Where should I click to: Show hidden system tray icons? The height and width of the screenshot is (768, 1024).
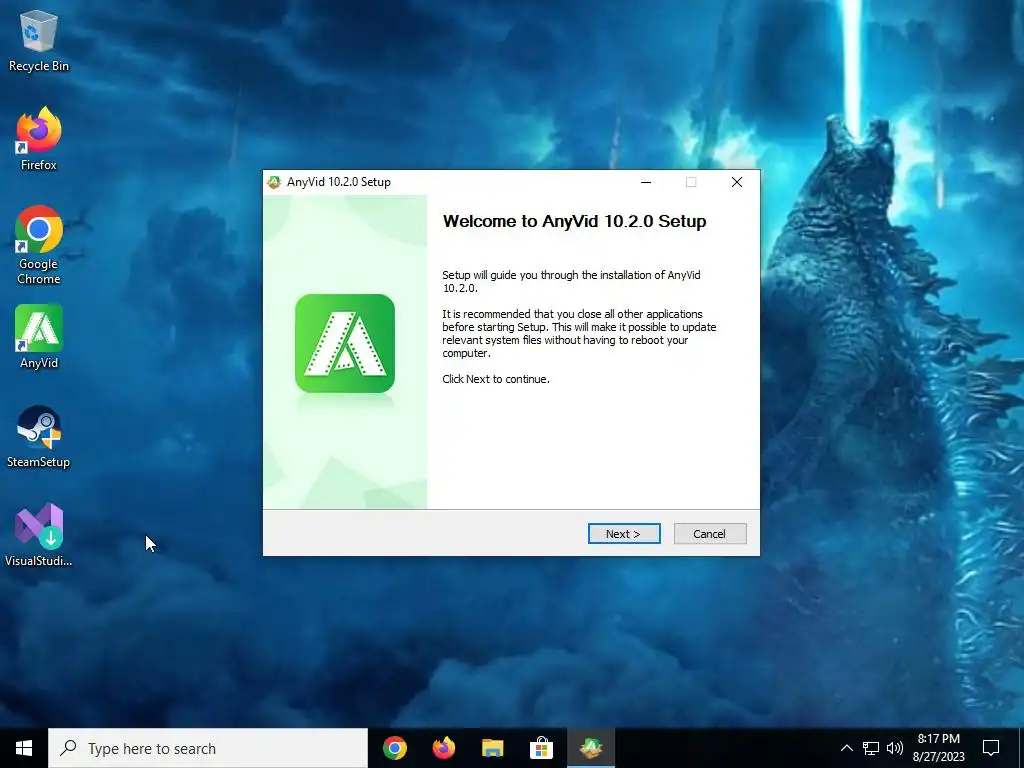(846, 748)
